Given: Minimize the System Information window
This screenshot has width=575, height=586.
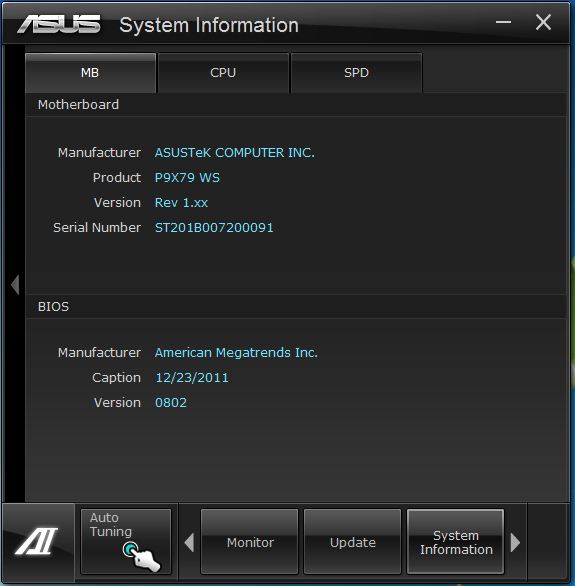Looking at the screenshot, I should pos(503,22).
